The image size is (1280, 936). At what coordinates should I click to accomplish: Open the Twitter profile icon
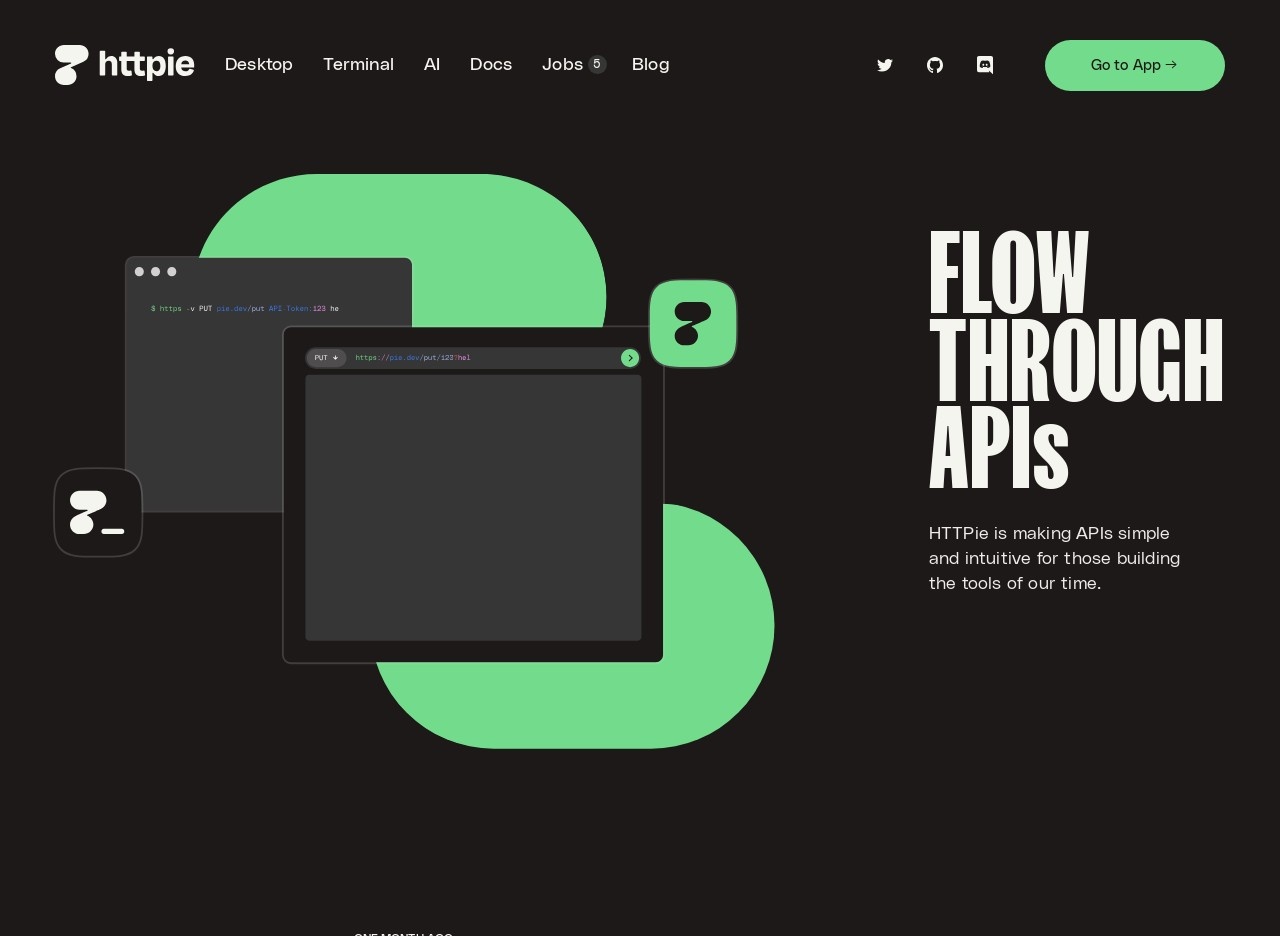[x=885, y=65]
